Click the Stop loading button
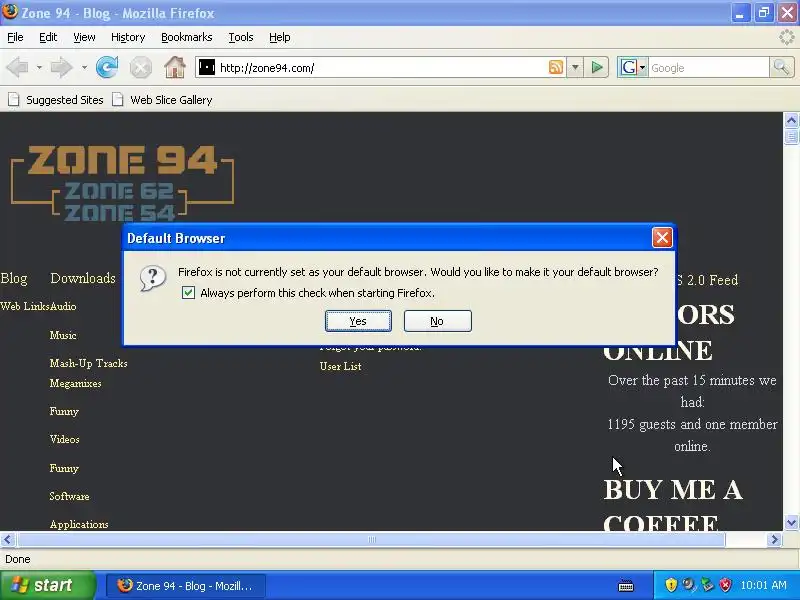 click(140, 67)
